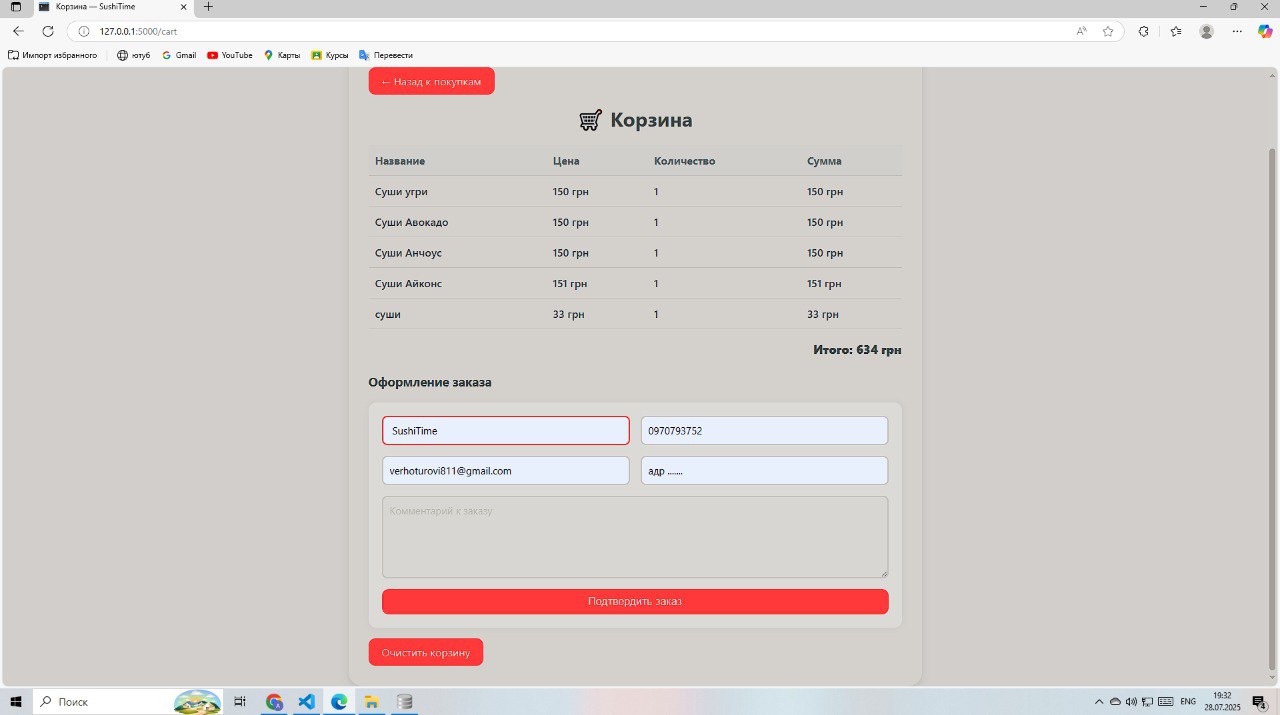
Task: Open a new browser tab
Action: tap(208, 7)
